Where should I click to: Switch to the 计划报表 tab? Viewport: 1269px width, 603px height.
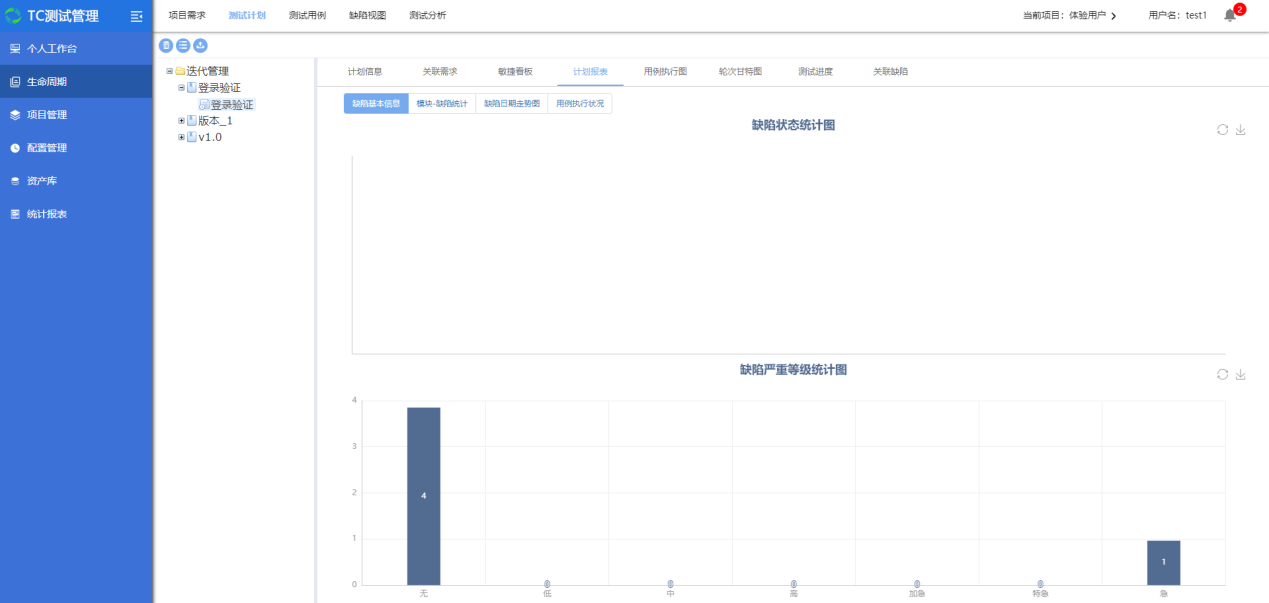click(x=590, y=72)
